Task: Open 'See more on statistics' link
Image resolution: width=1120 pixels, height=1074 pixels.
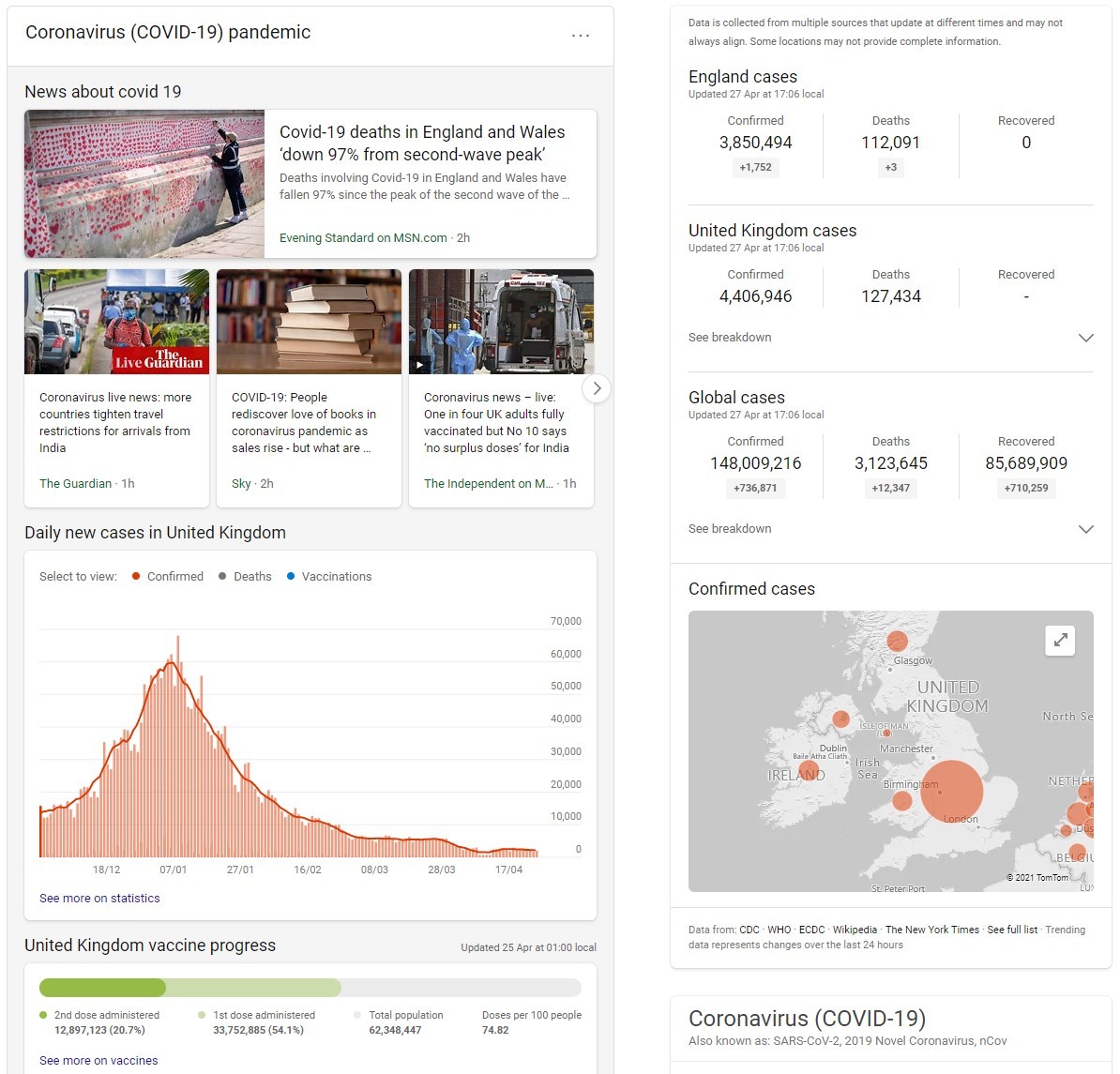Action: coord(99,899)
